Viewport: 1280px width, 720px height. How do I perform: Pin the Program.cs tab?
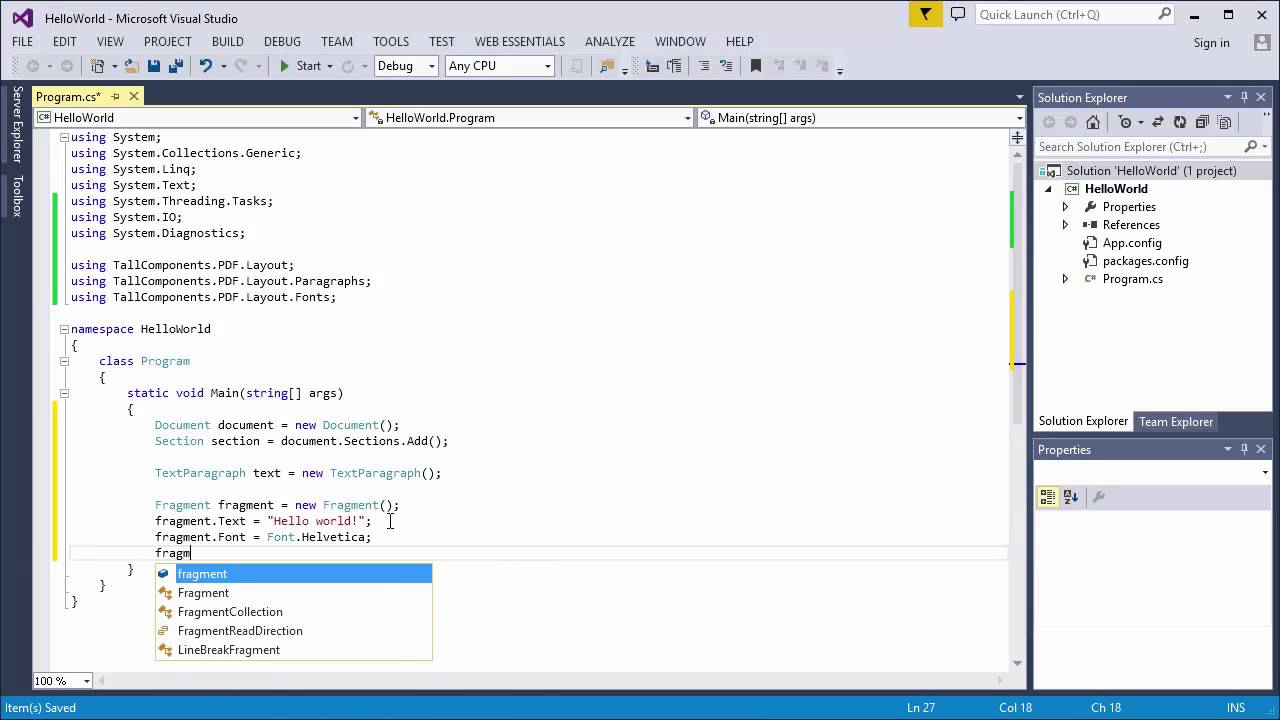click(x=115, y=97)
